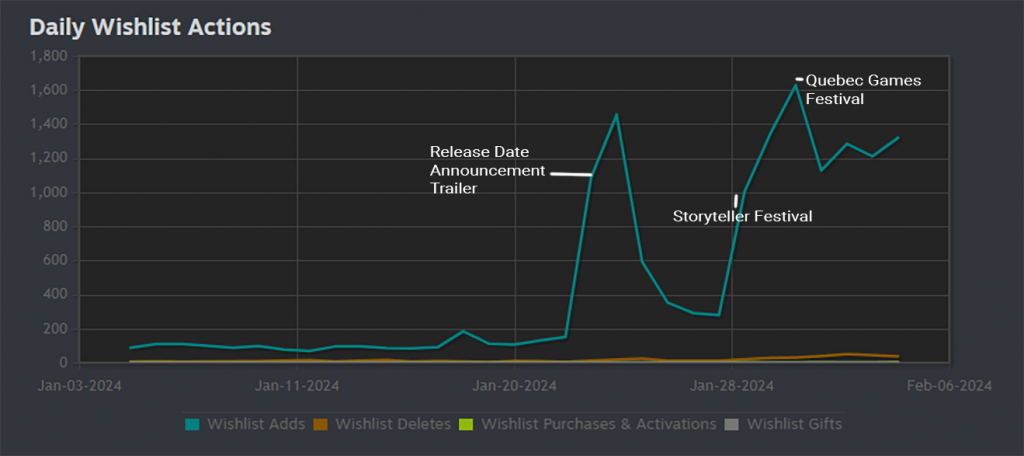Viewport: 1024px width, 456px height.
Task: Toggle the Wishlist Adds series label
Action: pyautogui.click(x=255, y=424)
